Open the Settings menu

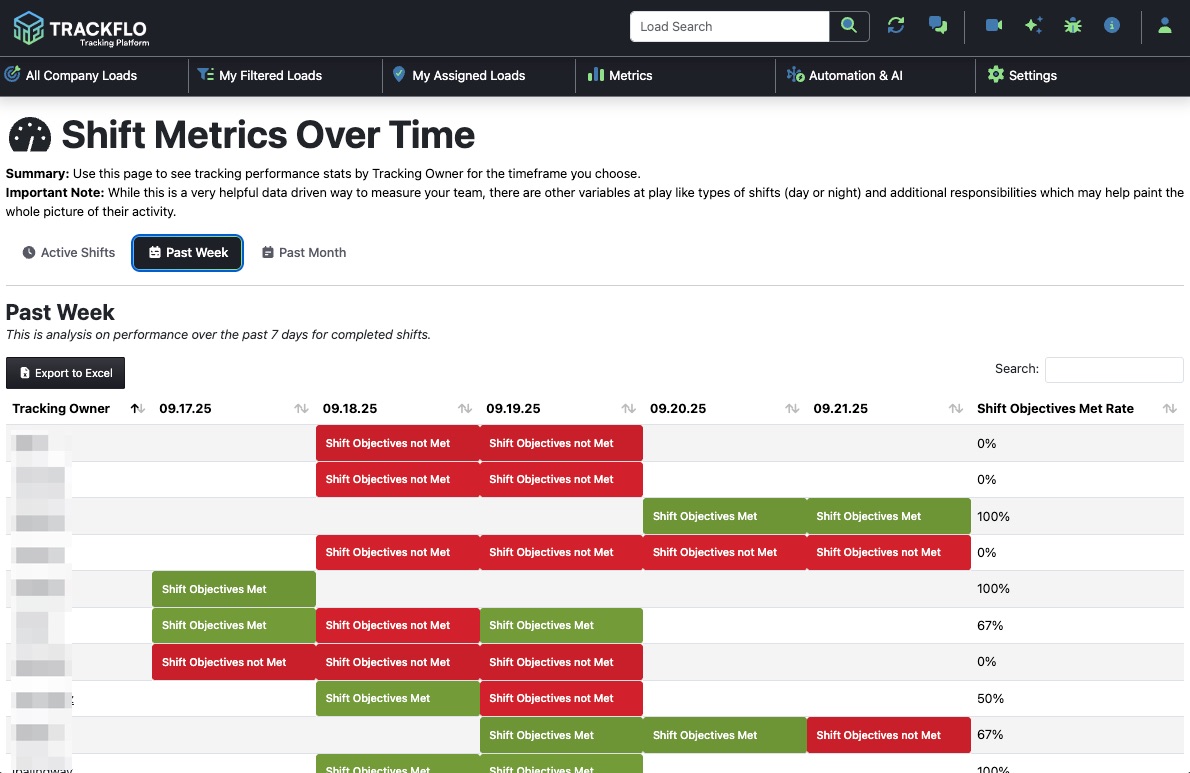1022,75
